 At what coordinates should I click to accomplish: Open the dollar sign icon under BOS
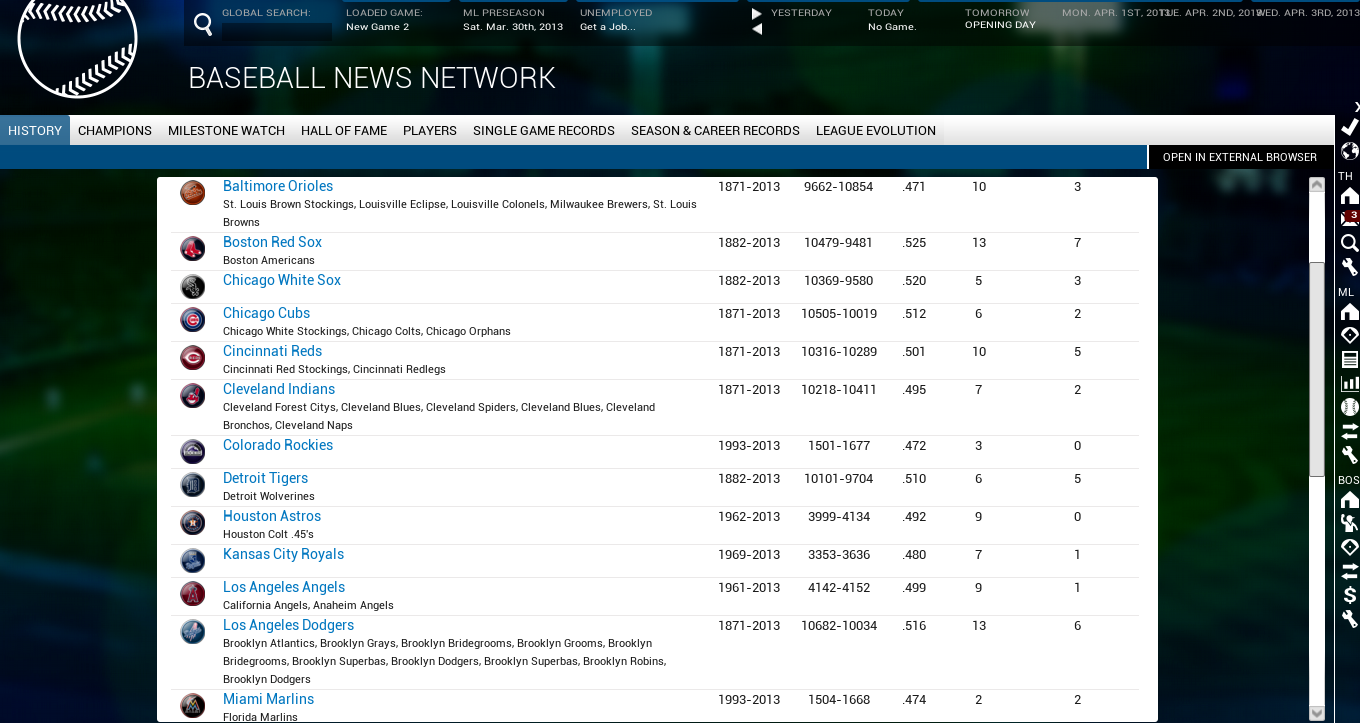1349,595
